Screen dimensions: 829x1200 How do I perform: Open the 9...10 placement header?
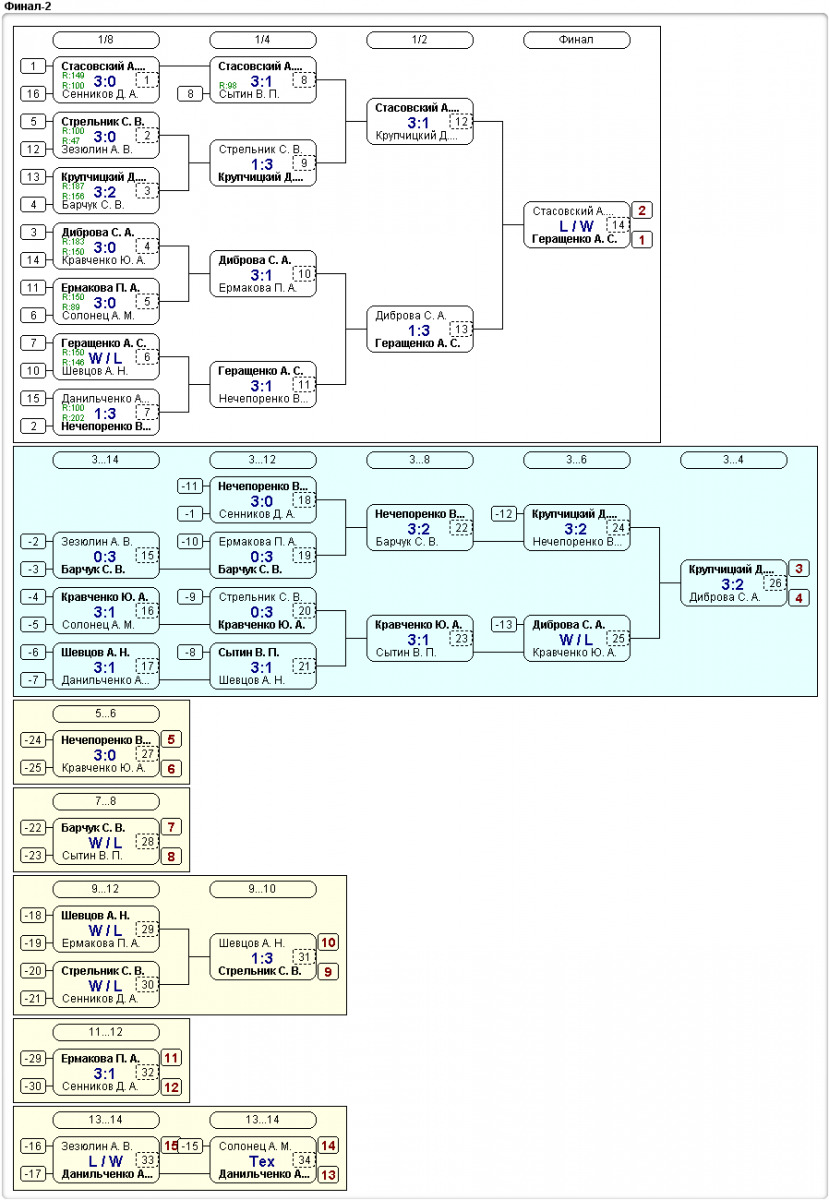[263, 889]
